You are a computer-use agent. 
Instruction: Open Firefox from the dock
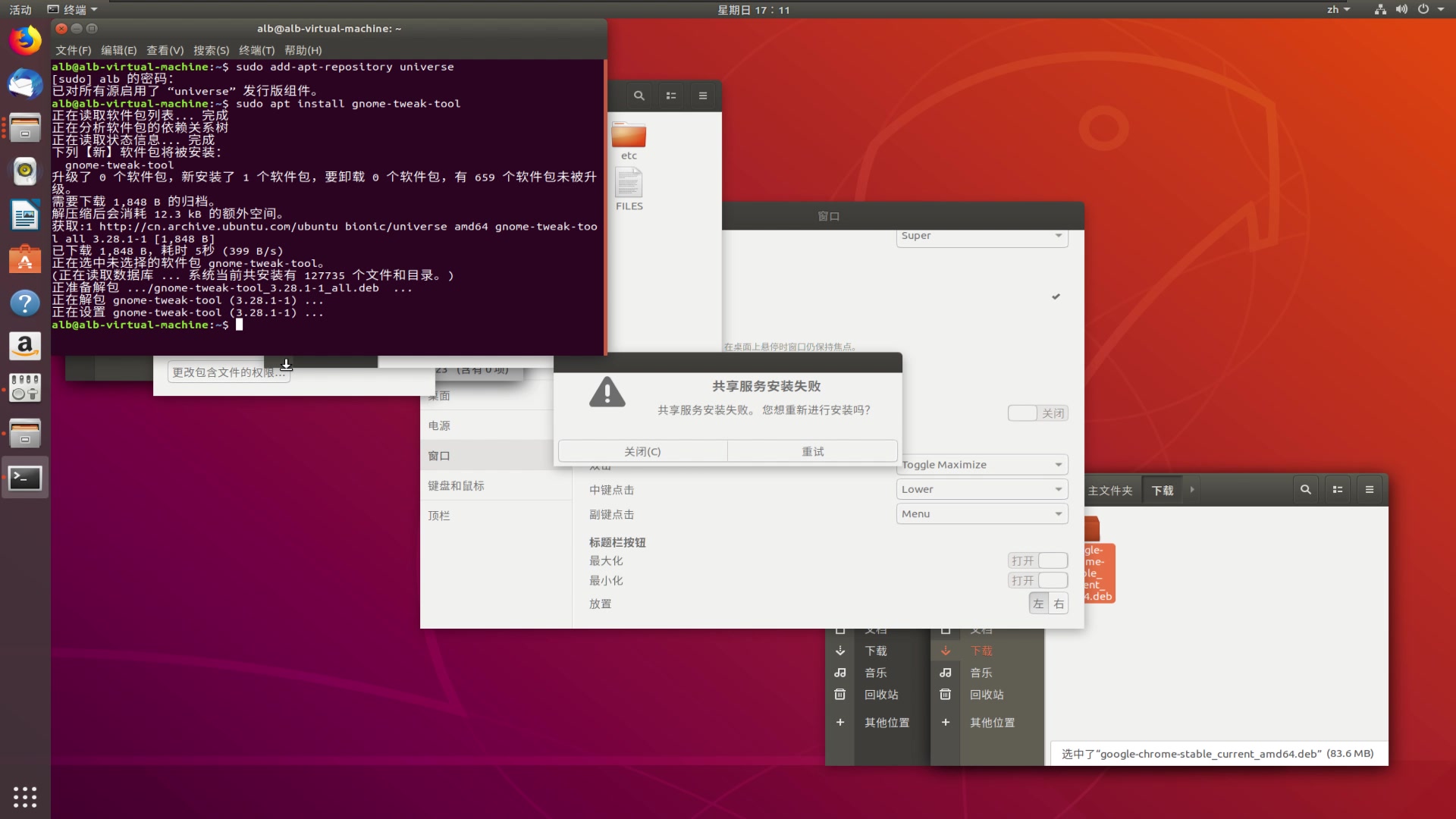click(25, 40)
